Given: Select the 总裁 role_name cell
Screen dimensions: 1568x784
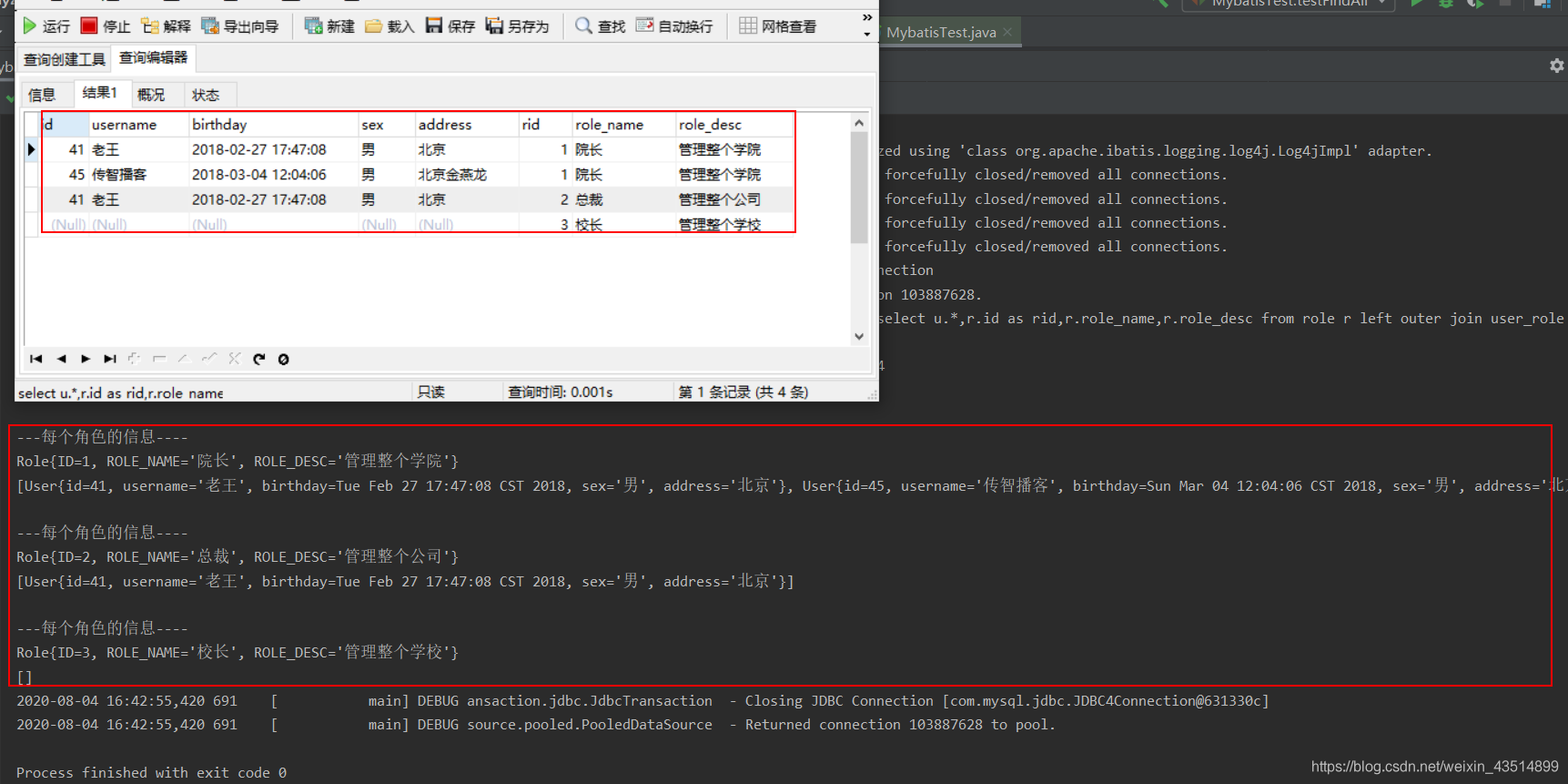Looking at the screenshot, I should coord(624,199).
